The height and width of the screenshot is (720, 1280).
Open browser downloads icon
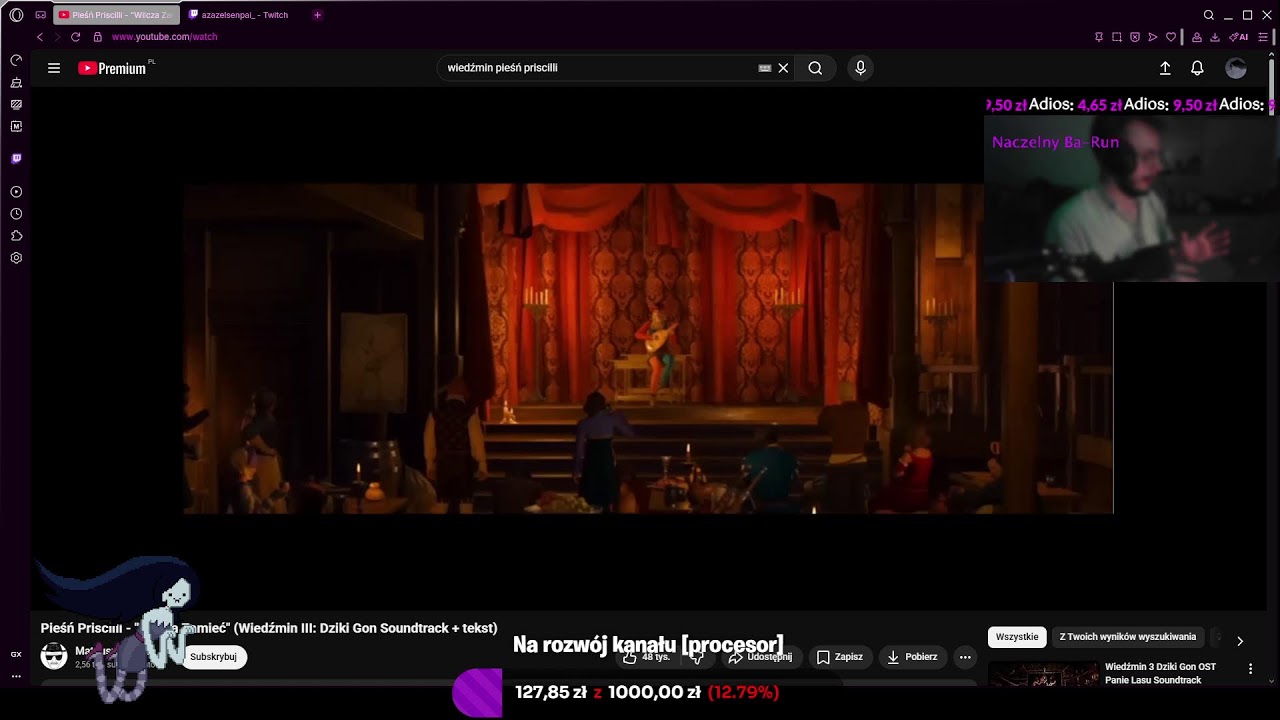pyautogui.click(x=1215, y=37)
